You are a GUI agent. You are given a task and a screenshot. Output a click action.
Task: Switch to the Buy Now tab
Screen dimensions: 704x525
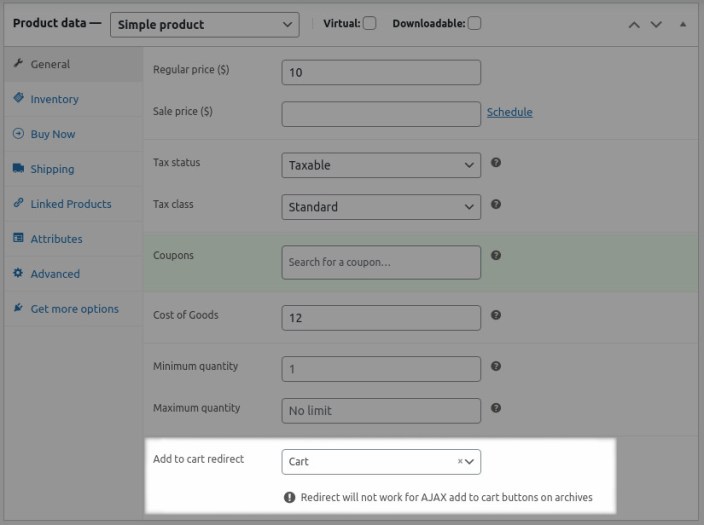pos(74,134)
